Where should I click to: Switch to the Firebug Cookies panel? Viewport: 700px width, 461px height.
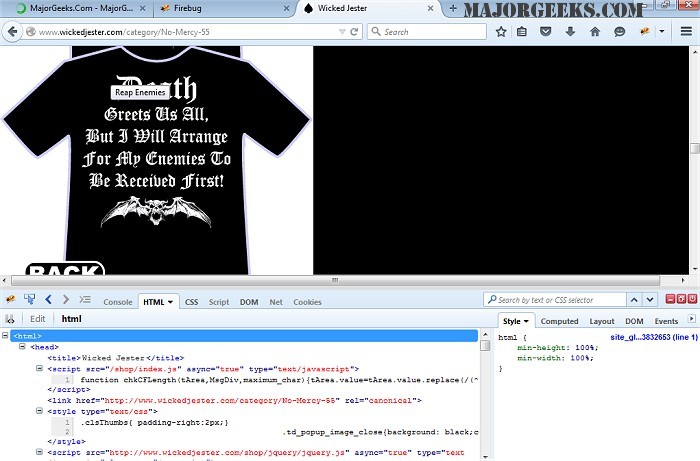coord(307,302)
